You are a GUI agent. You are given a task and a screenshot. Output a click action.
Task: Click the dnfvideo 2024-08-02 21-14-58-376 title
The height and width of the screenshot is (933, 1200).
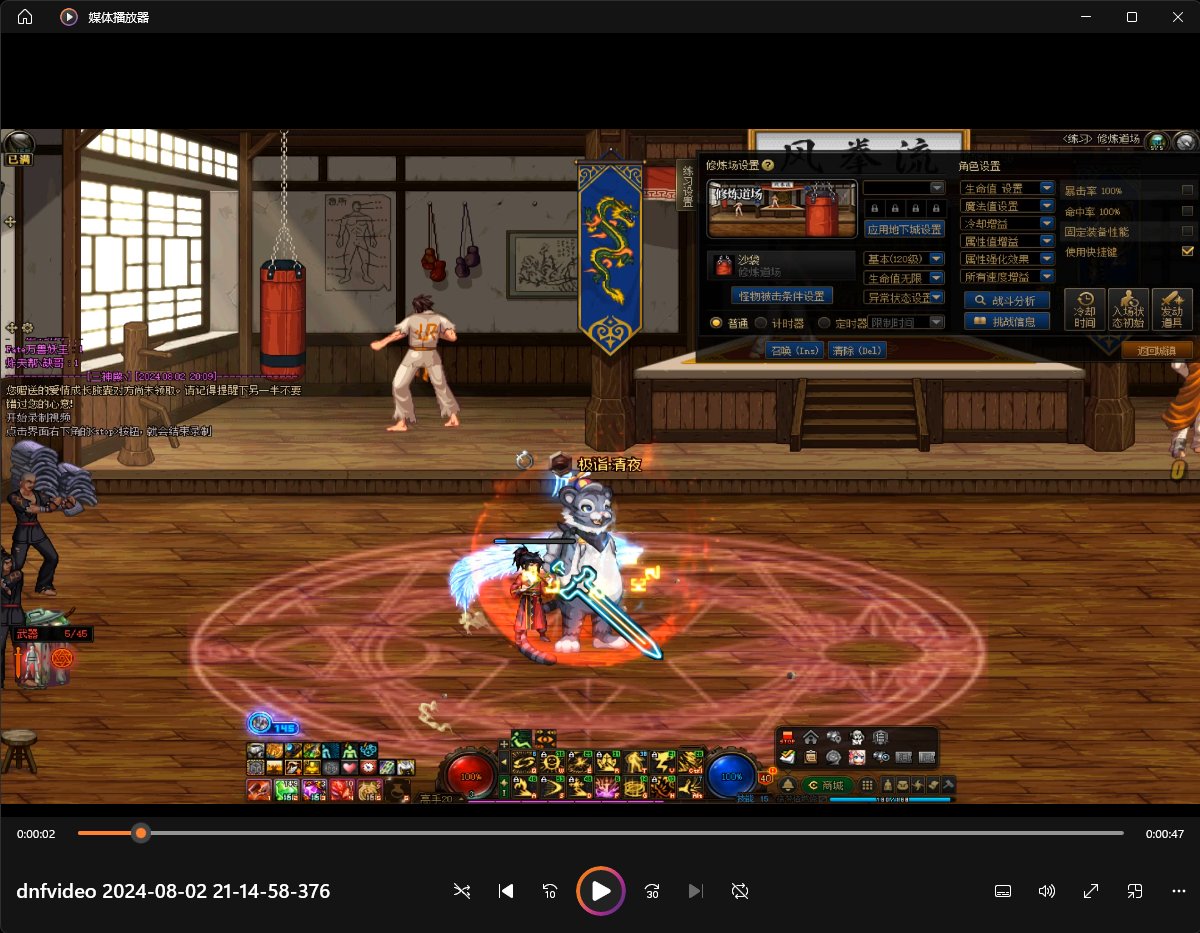[x=173, y=891]
